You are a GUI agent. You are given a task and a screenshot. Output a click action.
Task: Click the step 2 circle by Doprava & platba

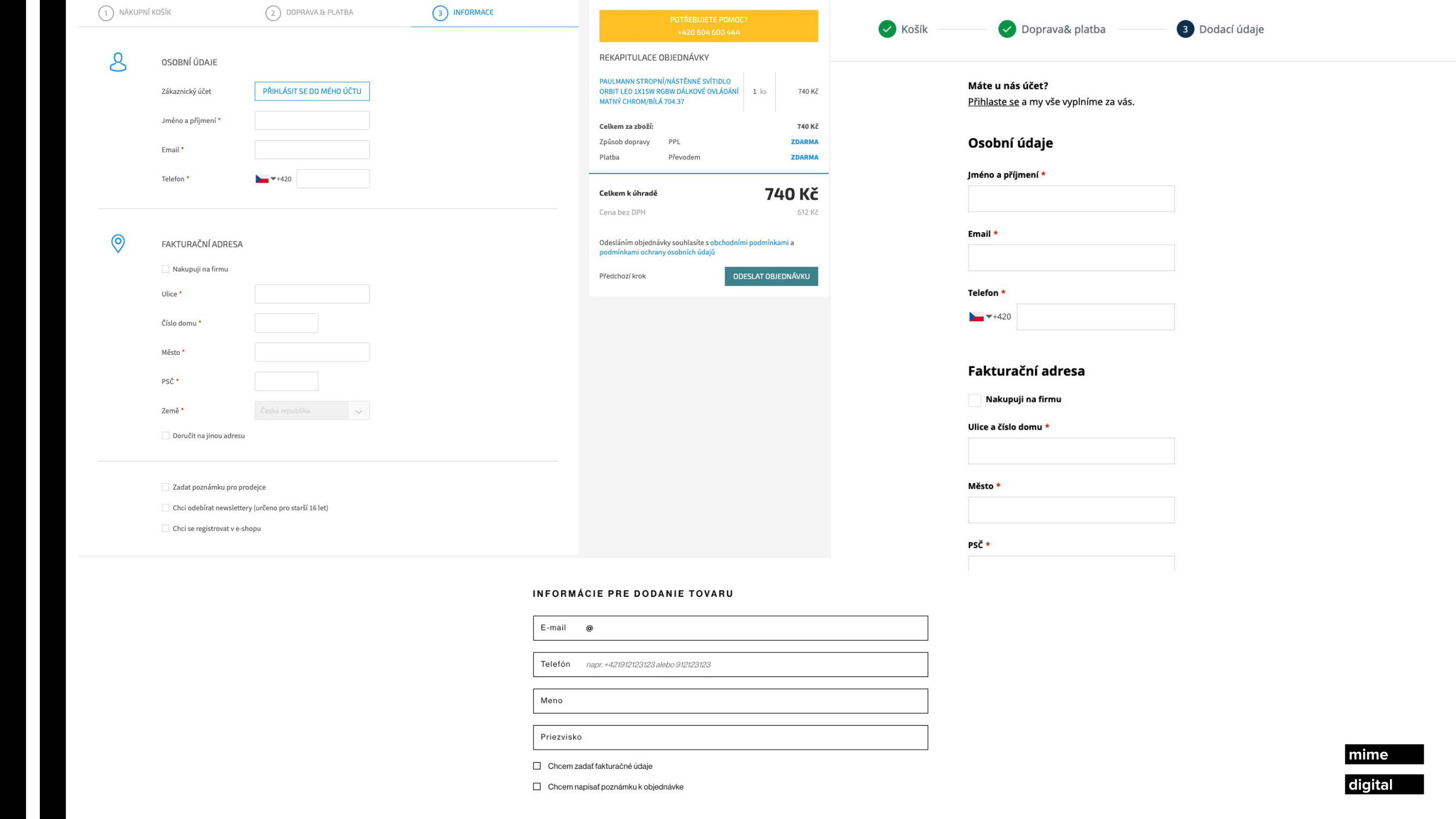click(273, 13)
